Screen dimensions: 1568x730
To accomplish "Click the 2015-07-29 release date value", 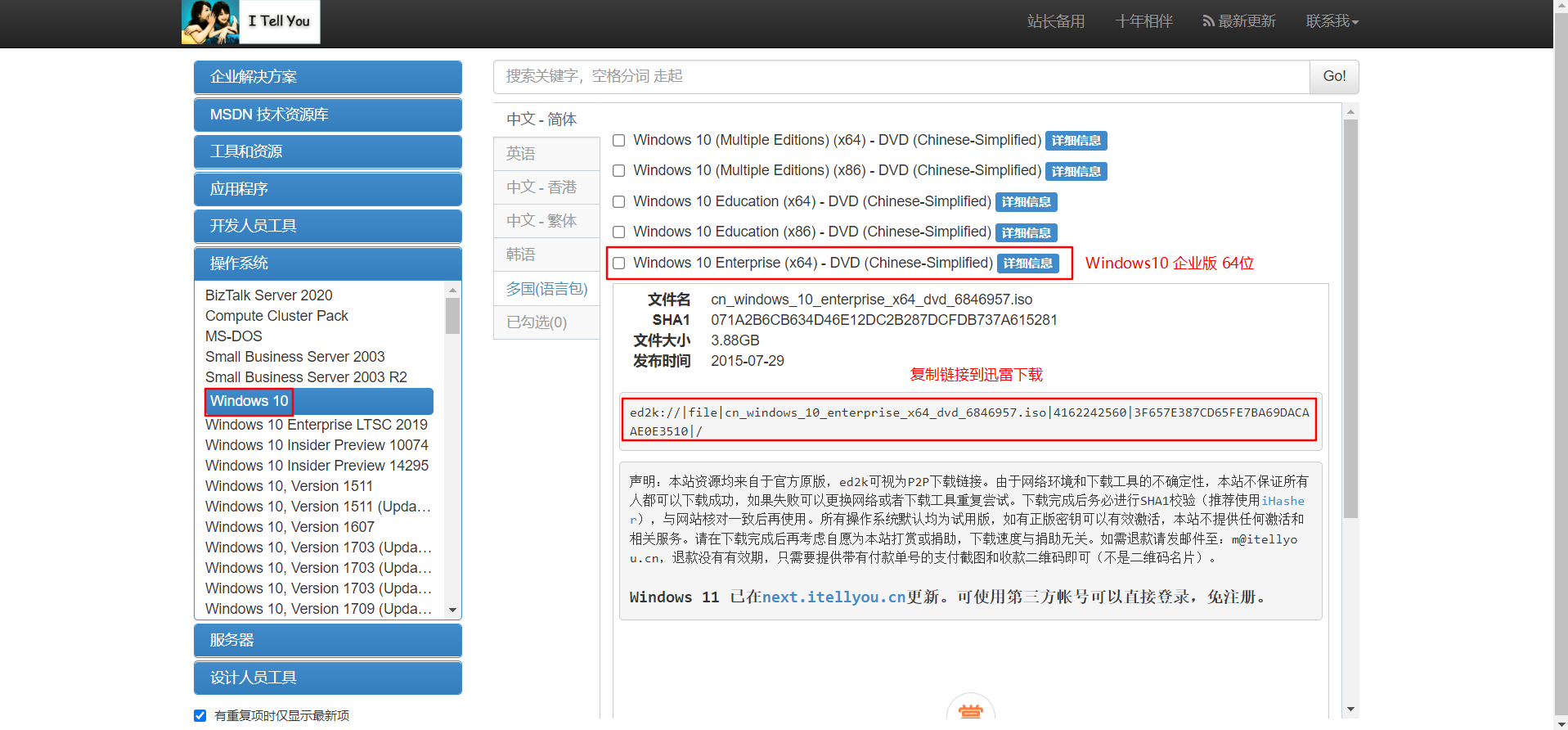I will coord(748,361).
